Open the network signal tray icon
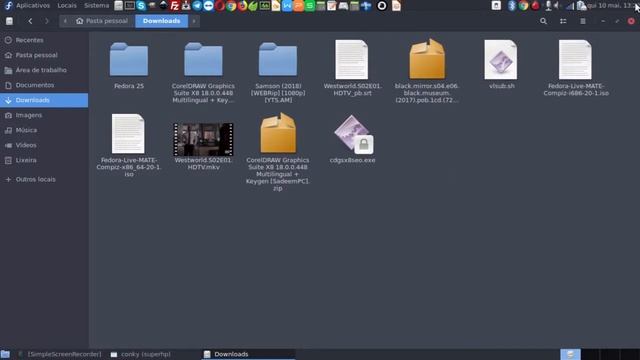 pyautogui.click(x=570, y=6)
